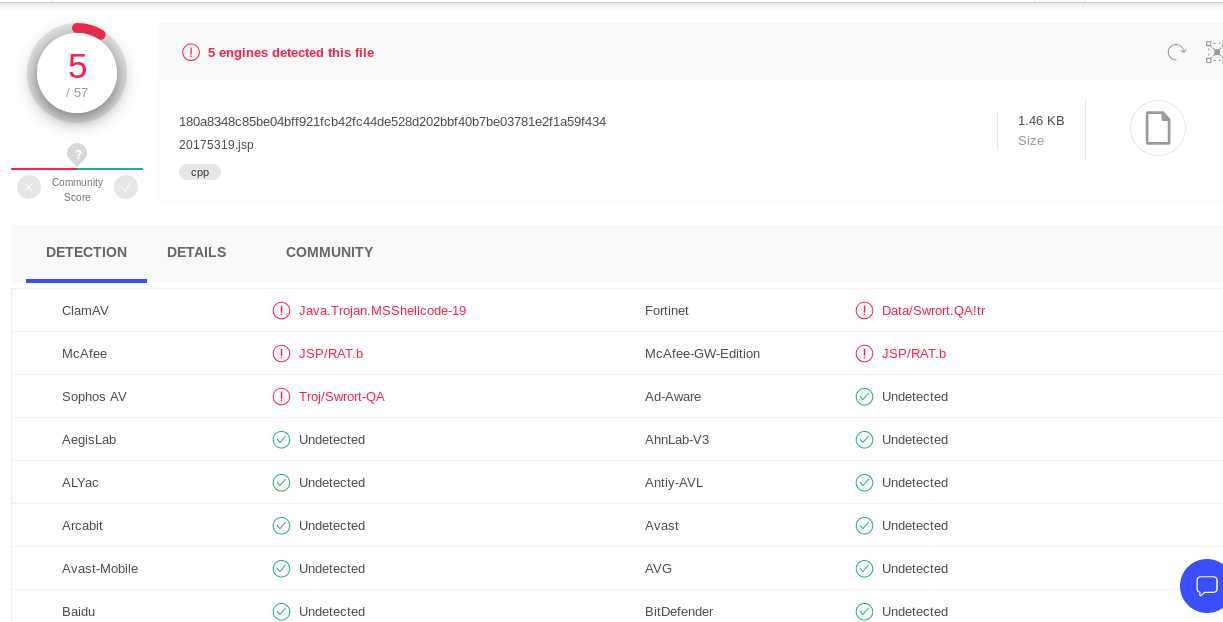Click McAfee's JSP/RAT.b result

point(331,354)
